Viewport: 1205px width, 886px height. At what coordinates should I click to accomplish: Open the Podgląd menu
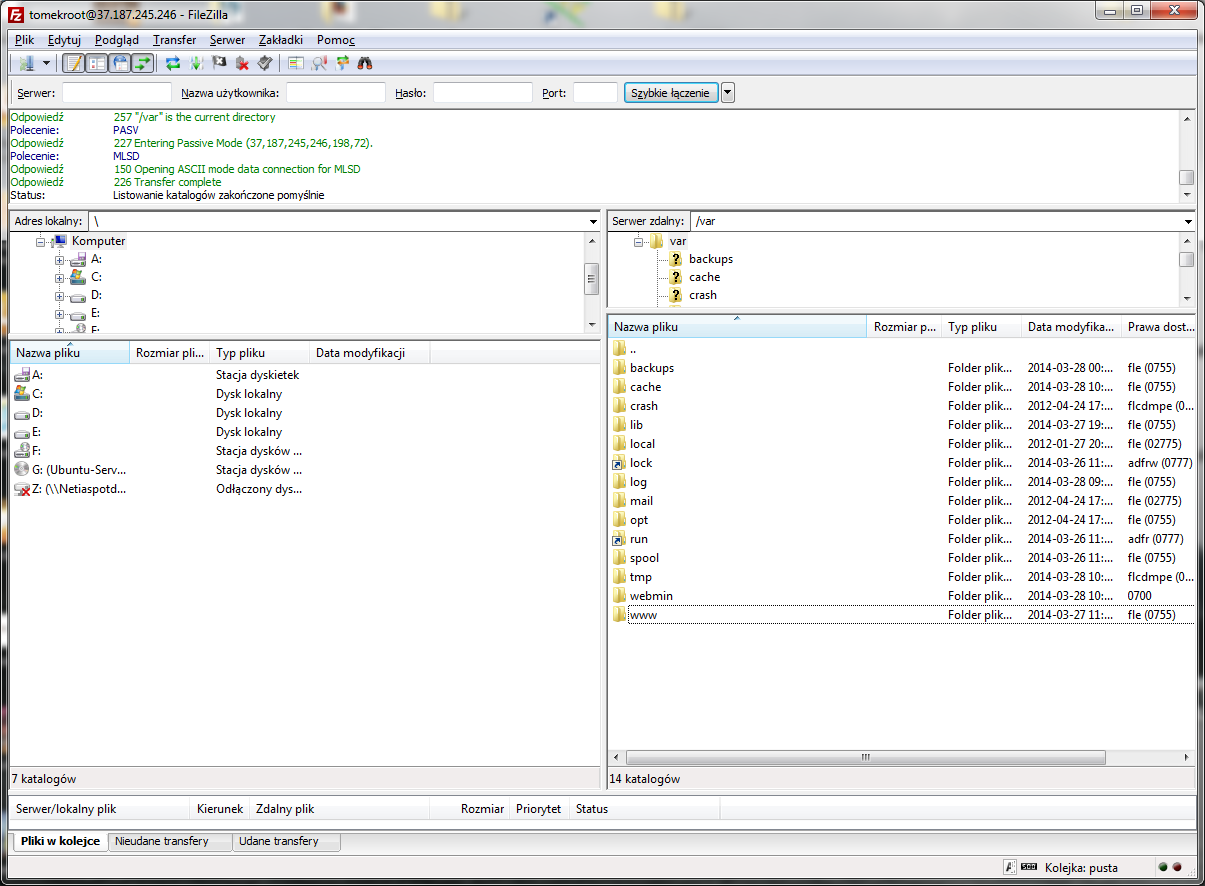point(117,40)
